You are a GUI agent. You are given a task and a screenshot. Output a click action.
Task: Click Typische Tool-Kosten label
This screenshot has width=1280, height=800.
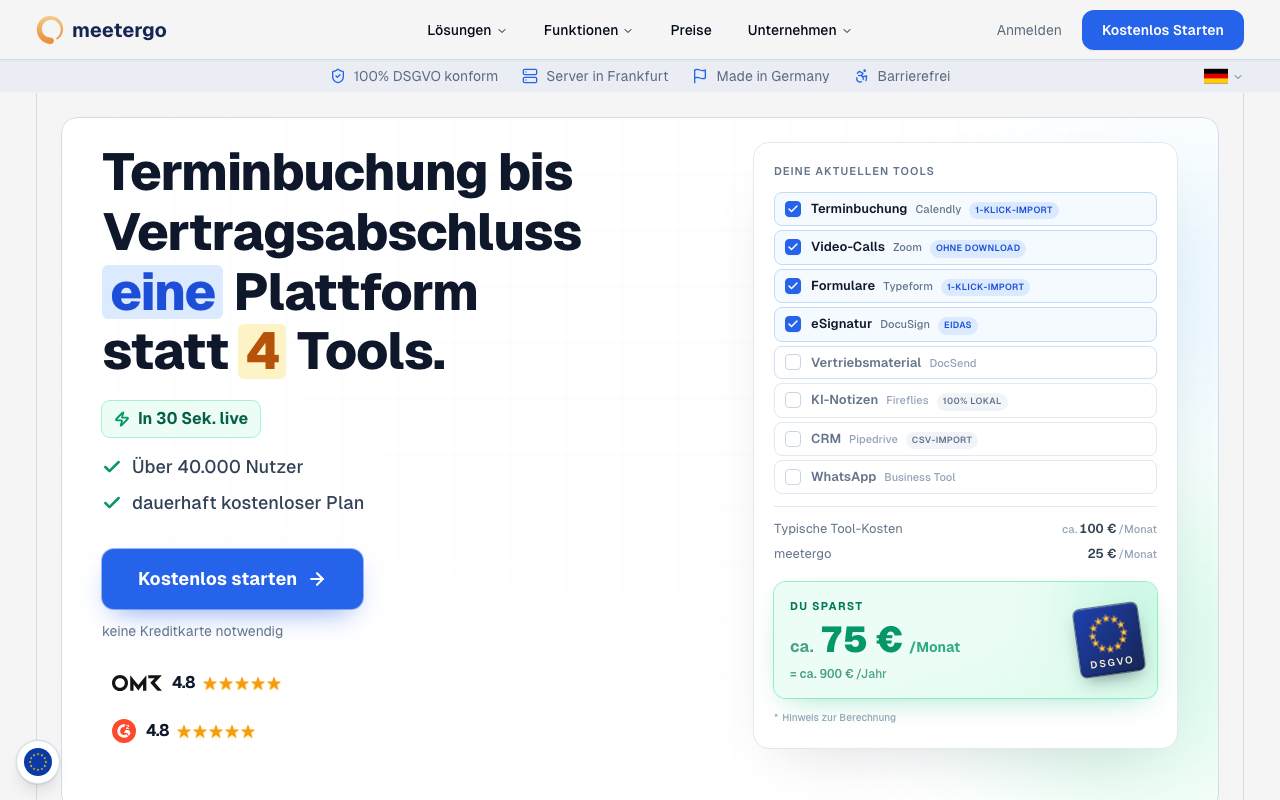point(838,529)
